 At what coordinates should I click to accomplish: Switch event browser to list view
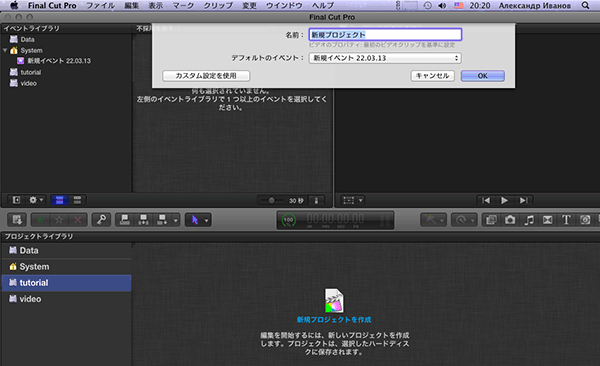(77, 200)
